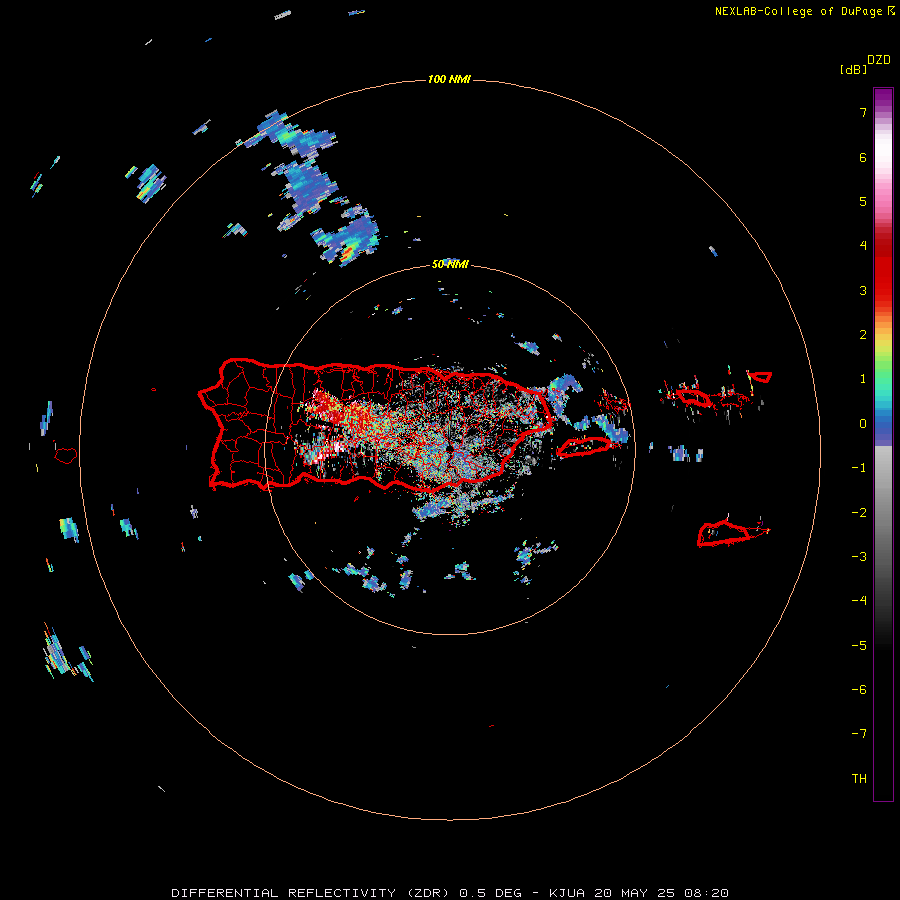Click the St. Croix island outline in the southeast
Viewport: 900px width, 900px height.
(x=733, y=533)
